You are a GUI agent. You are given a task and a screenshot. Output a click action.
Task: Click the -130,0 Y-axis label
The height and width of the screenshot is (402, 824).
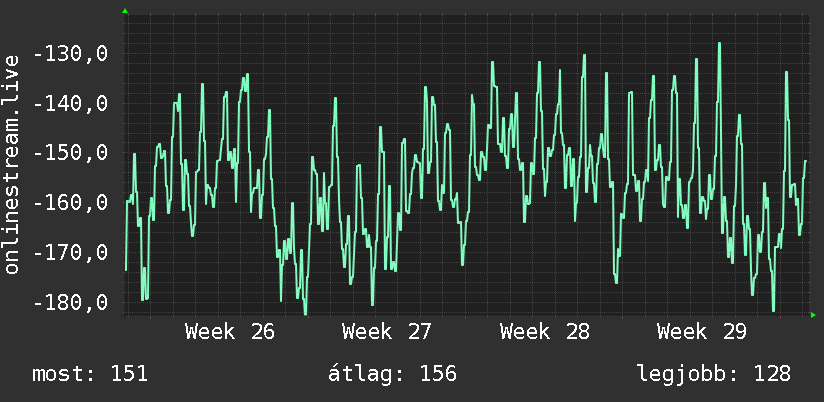coord(70,54)
